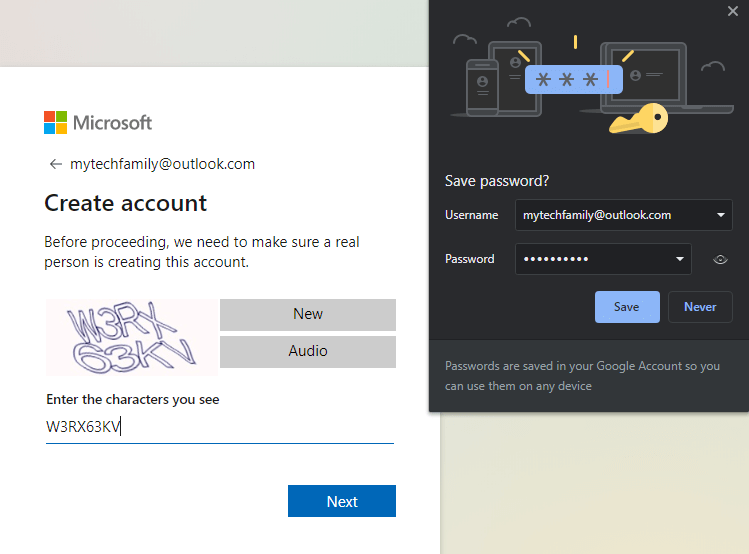Choose Never to skip saving password
Viewport: 749px width, 554px height.
tap(700, 307)
